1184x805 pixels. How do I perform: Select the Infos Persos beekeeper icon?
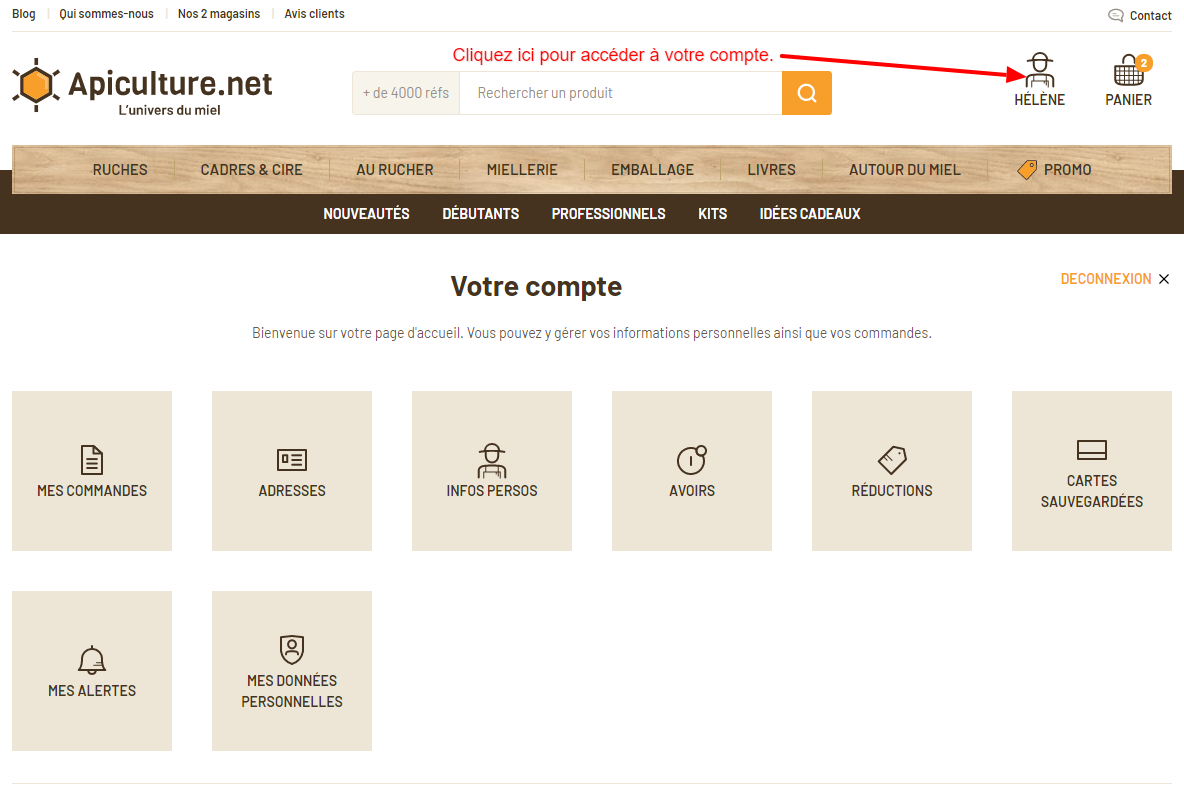coord(492,460)
